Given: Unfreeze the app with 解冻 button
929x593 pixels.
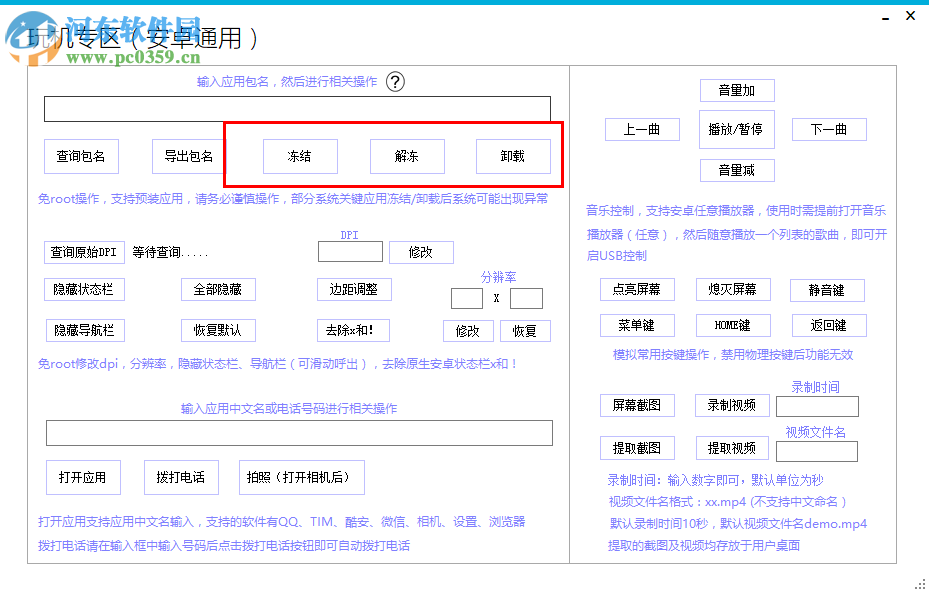Looking at the screenshot, I should point(407,156).
